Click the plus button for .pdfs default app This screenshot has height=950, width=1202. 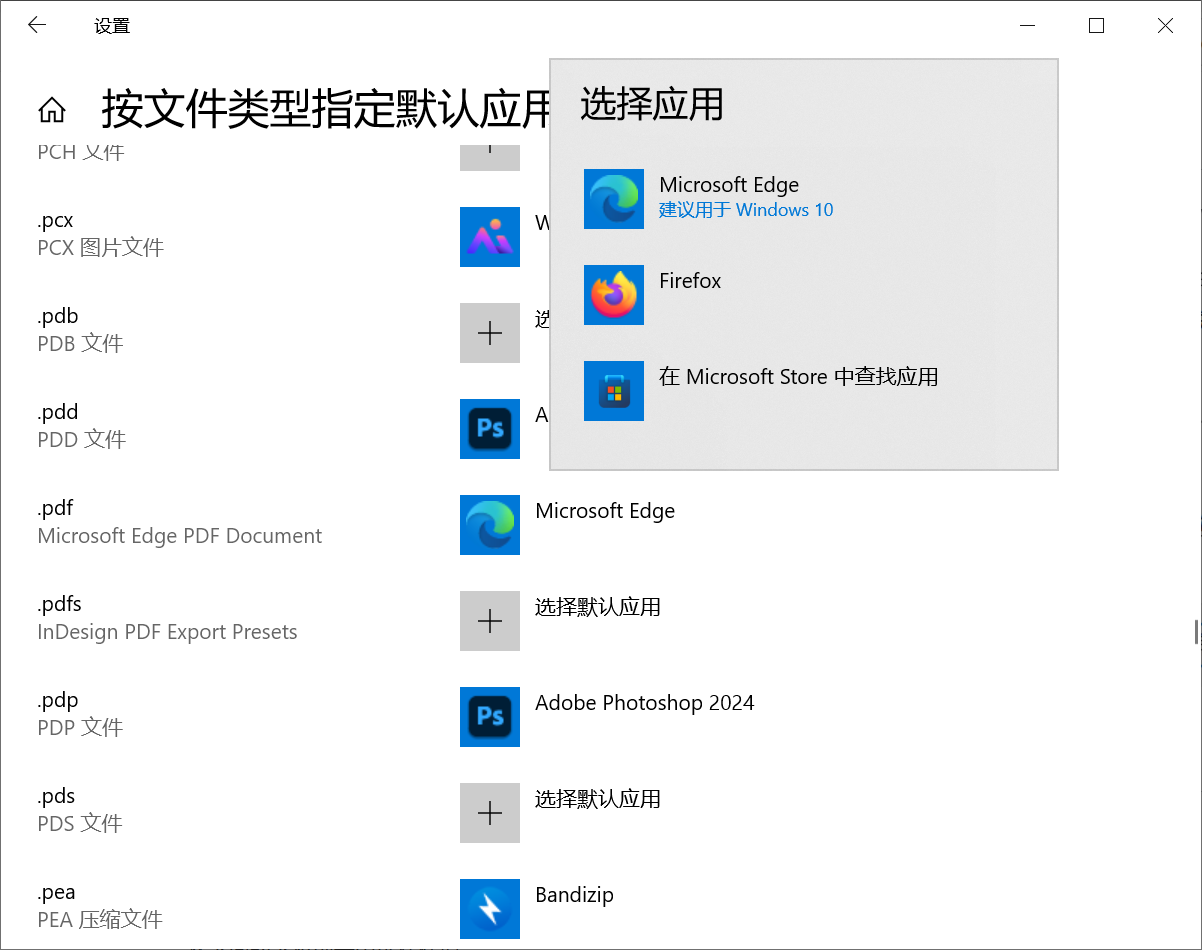pyautogui.click(x=489, y=620)
